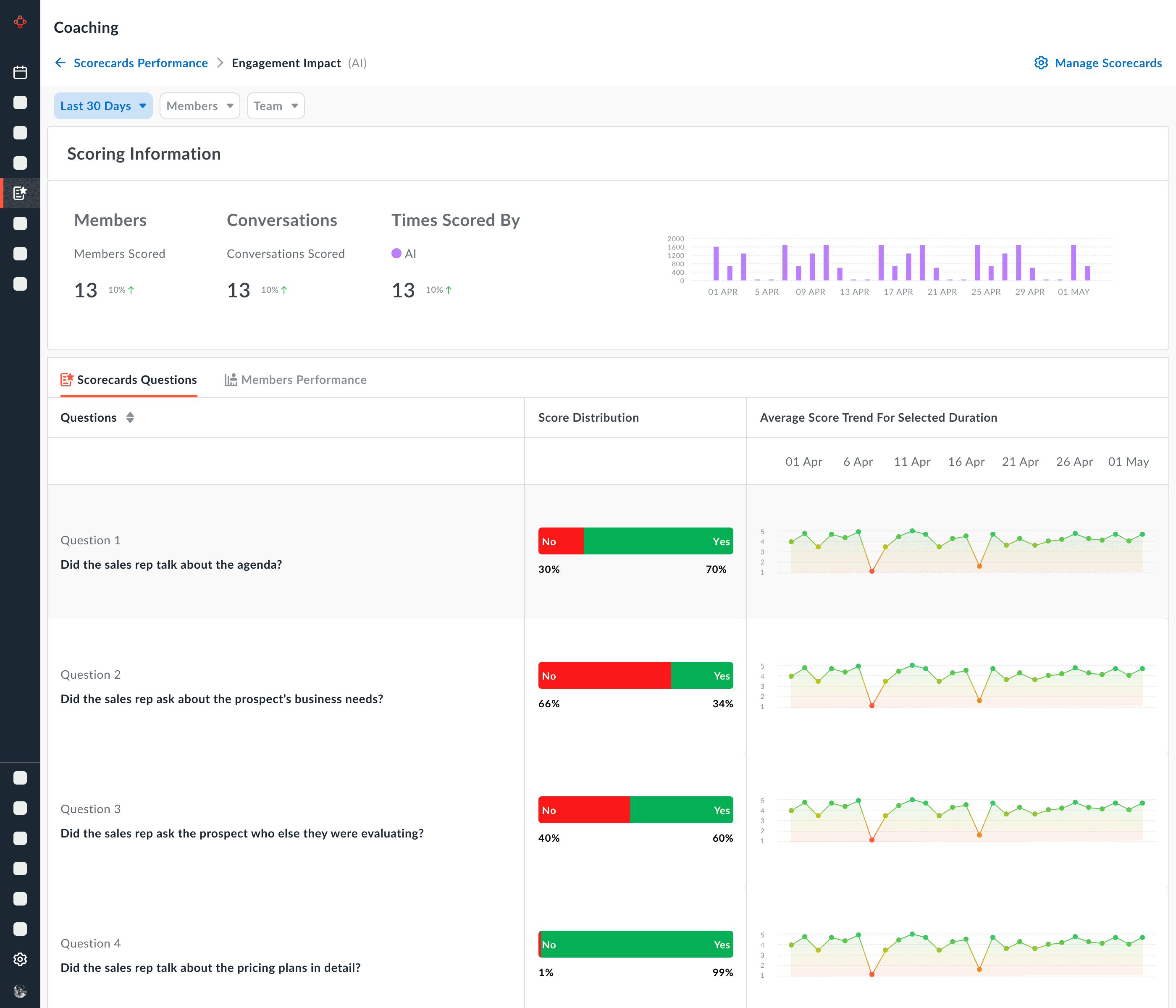
Task: Click the Question 1 agenda row
Action: pyautogui.click(x=171, y=565)
